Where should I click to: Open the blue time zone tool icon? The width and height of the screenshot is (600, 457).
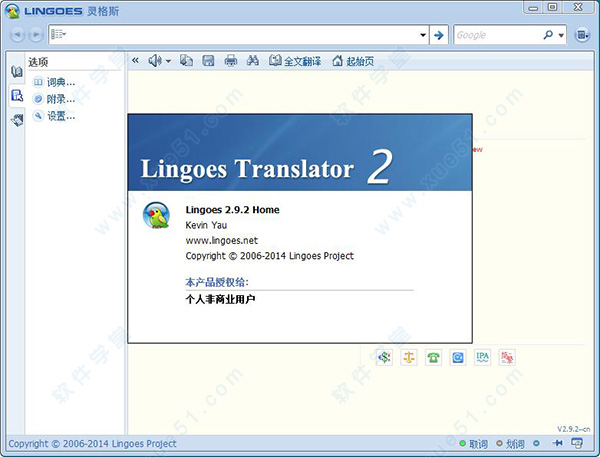458,357
